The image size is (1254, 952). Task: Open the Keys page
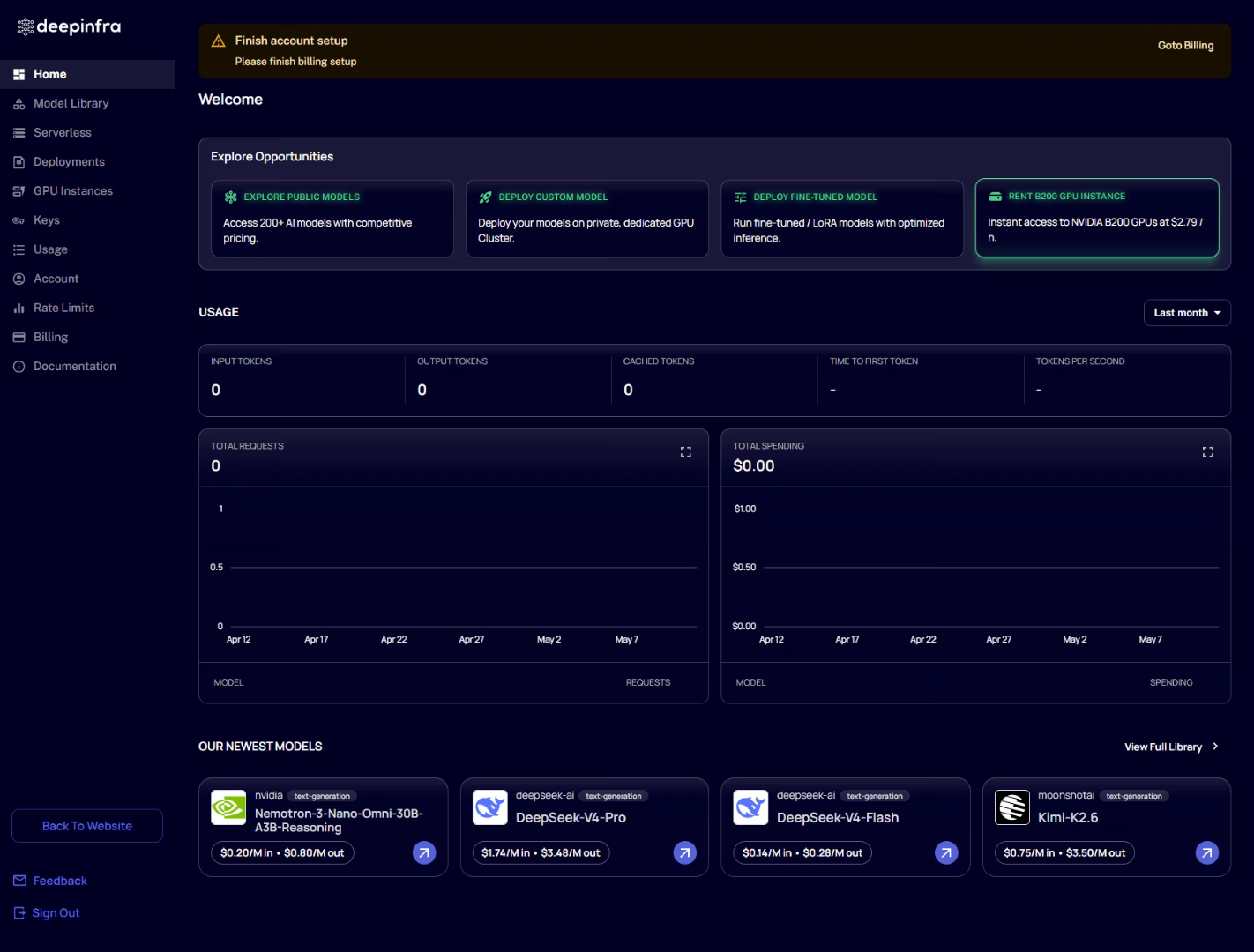coord(87,219)
